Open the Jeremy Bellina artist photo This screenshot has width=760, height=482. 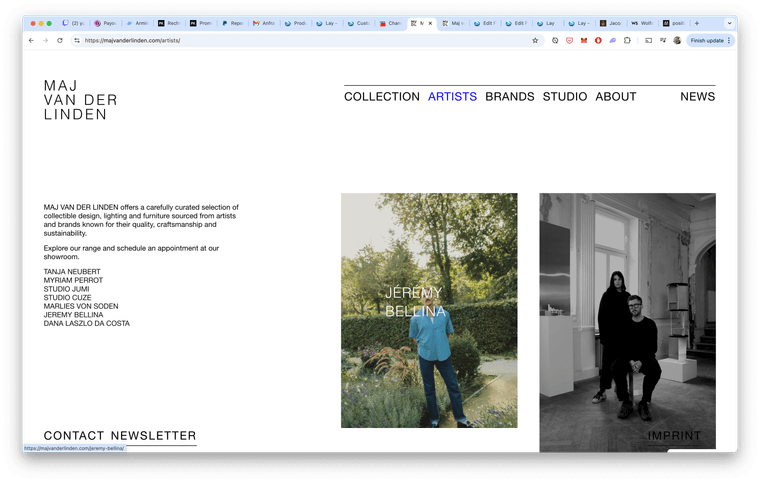429,310
